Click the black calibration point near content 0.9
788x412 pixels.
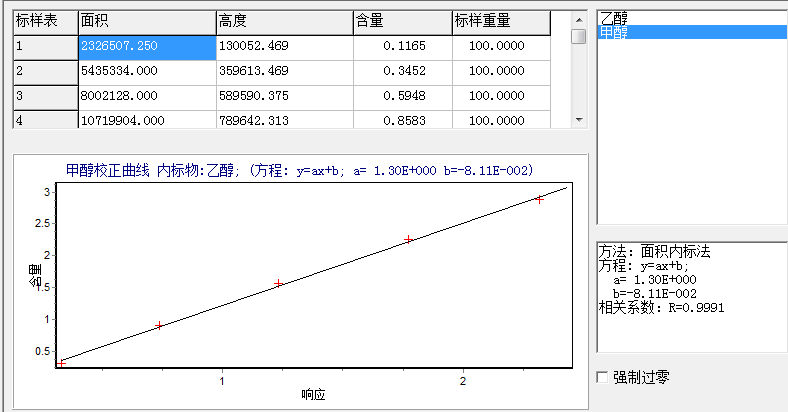point(159,325)
